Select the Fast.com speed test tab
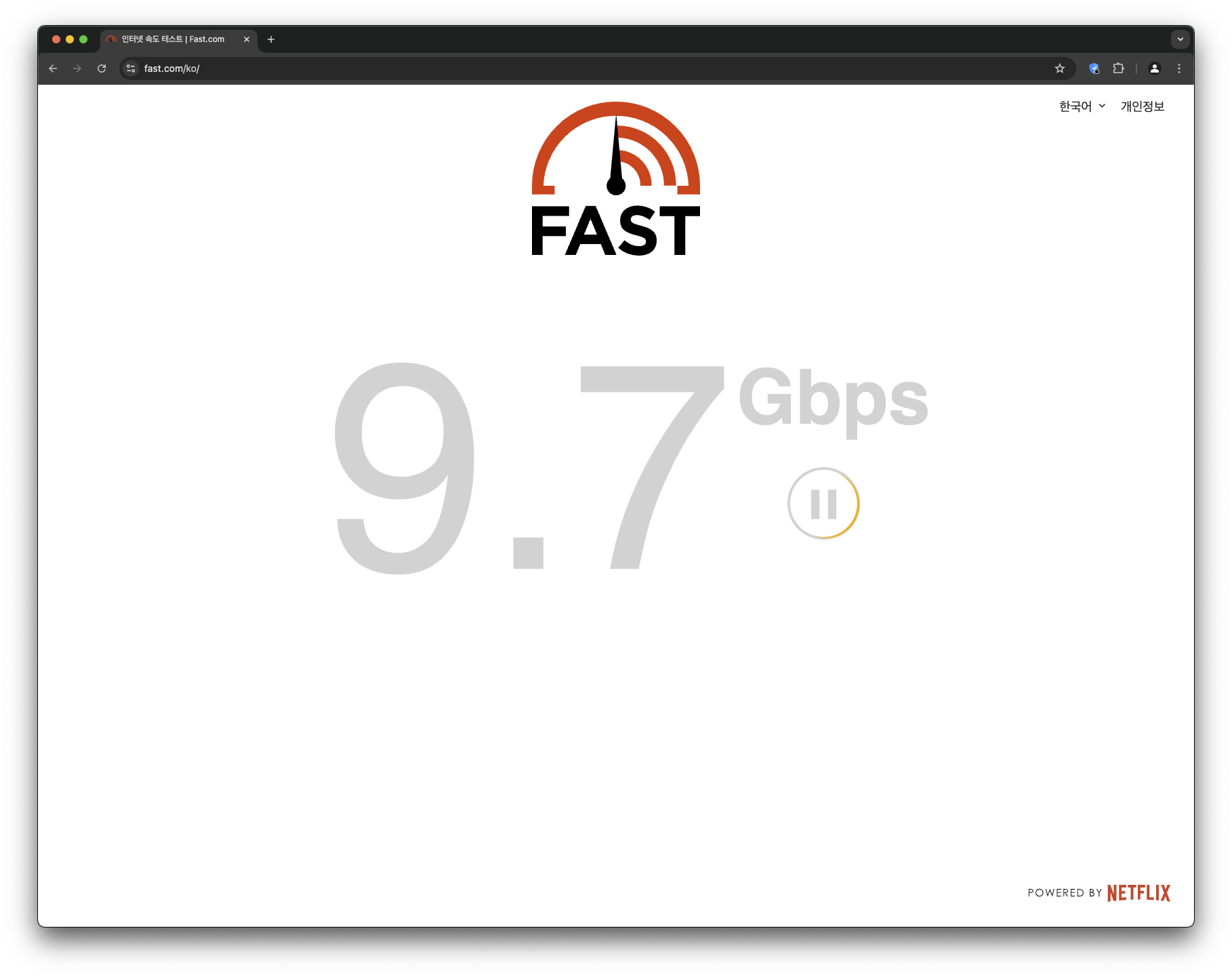 [x=173, y=39]
